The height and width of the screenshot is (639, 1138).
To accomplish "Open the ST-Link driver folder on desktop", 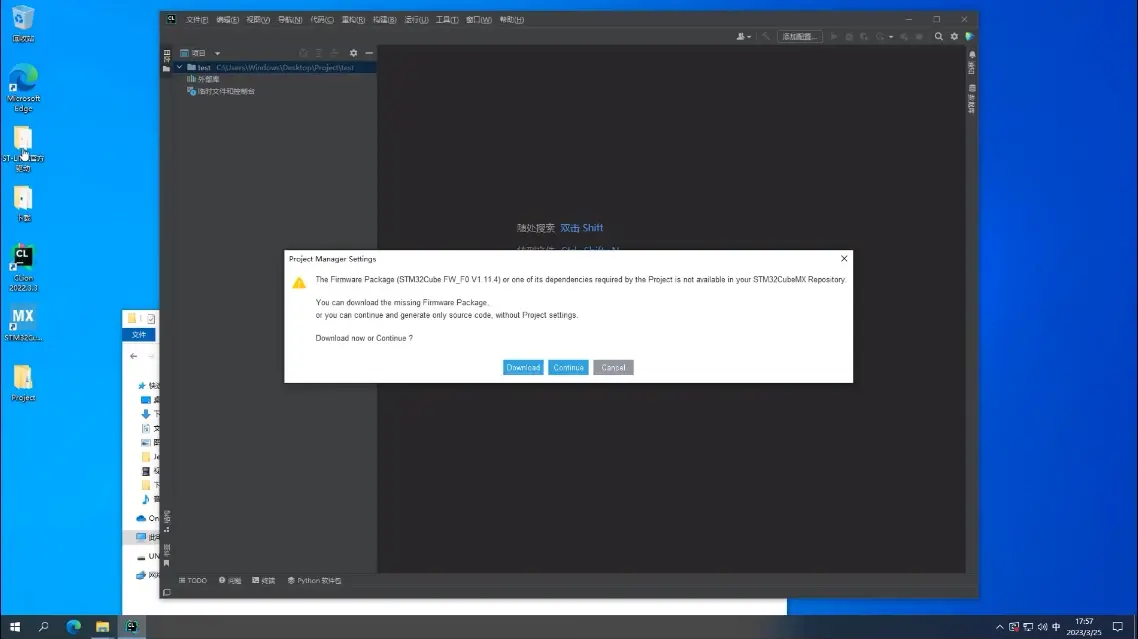I will pyautogui.click(x=23, y=149).
